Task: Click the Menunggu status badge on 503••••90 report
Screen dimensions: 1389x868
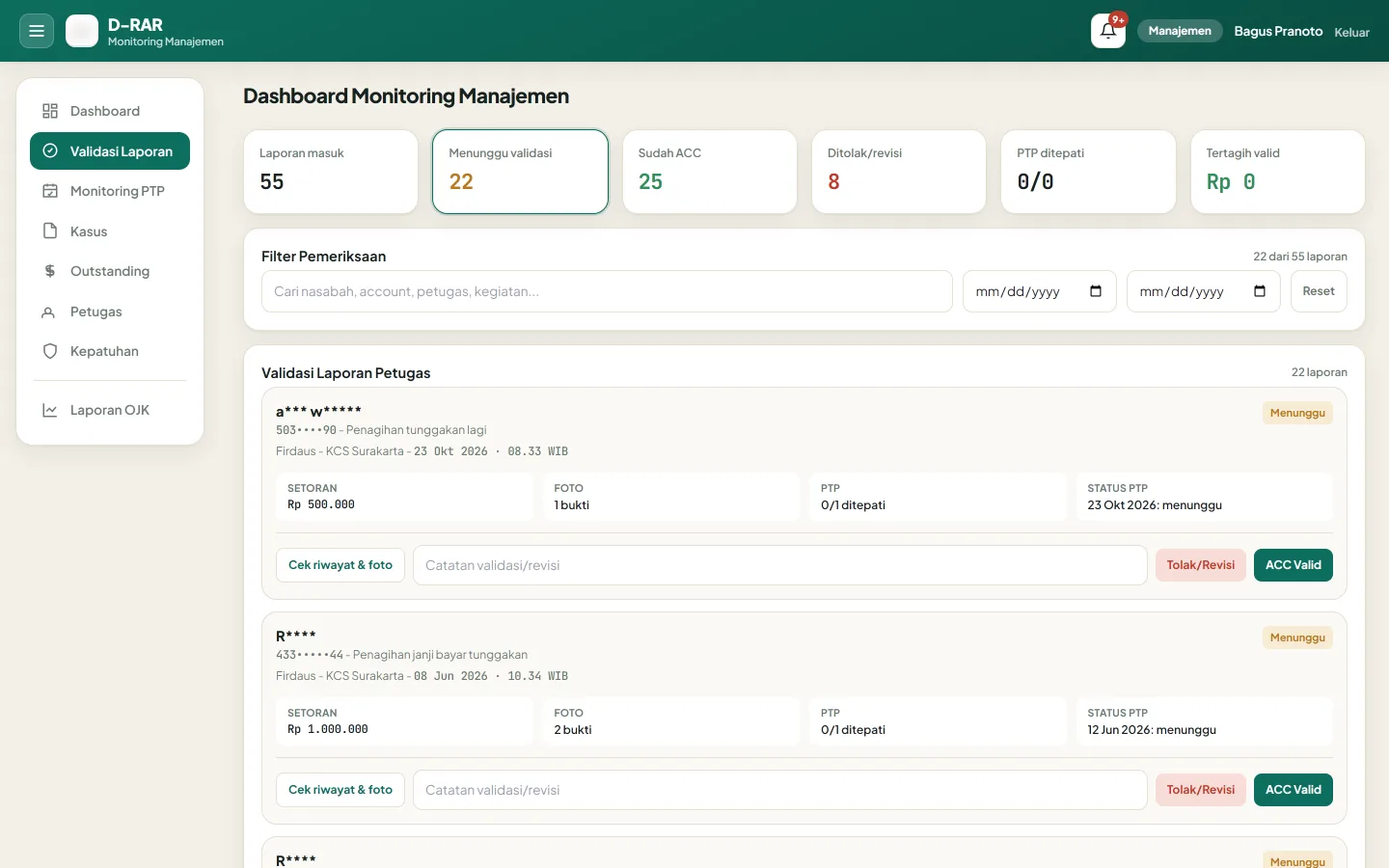Action: 1297,413
